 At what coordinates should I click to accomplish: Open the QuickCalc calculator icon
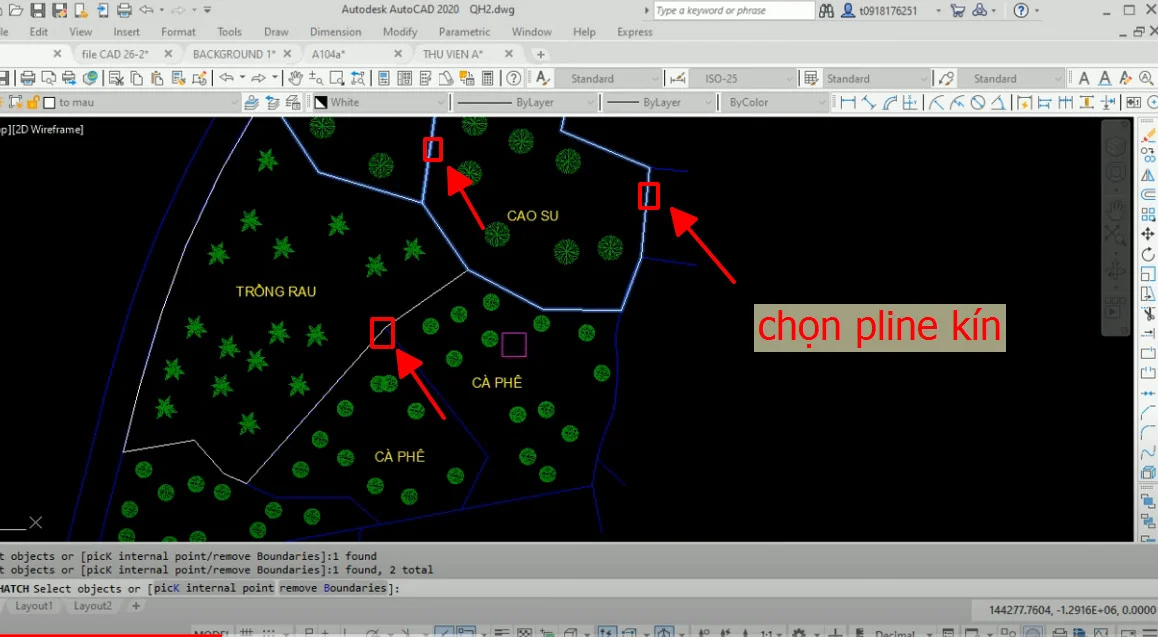487,78
